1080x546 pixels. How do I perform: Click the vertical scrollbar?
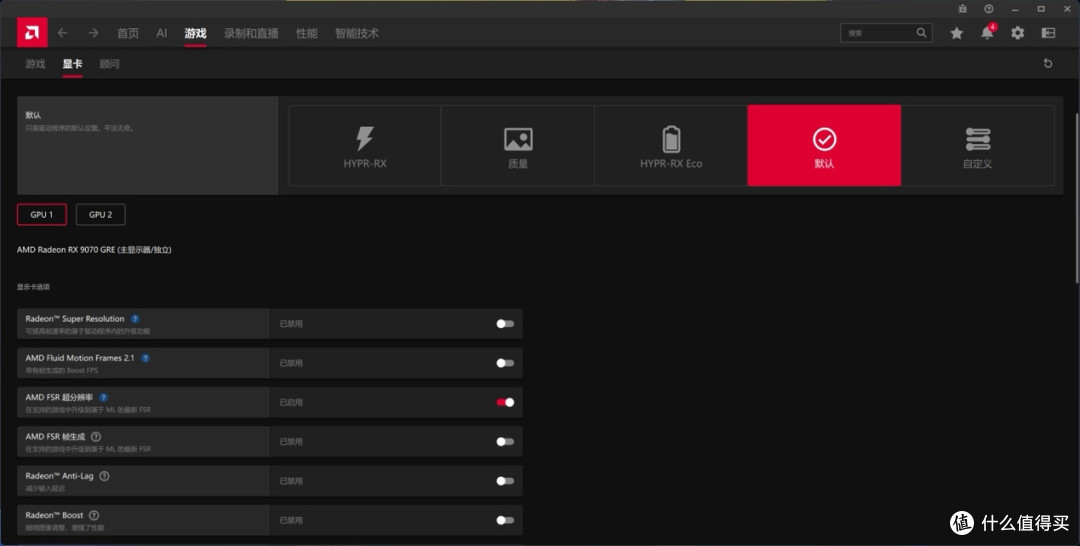point(1076,197)
